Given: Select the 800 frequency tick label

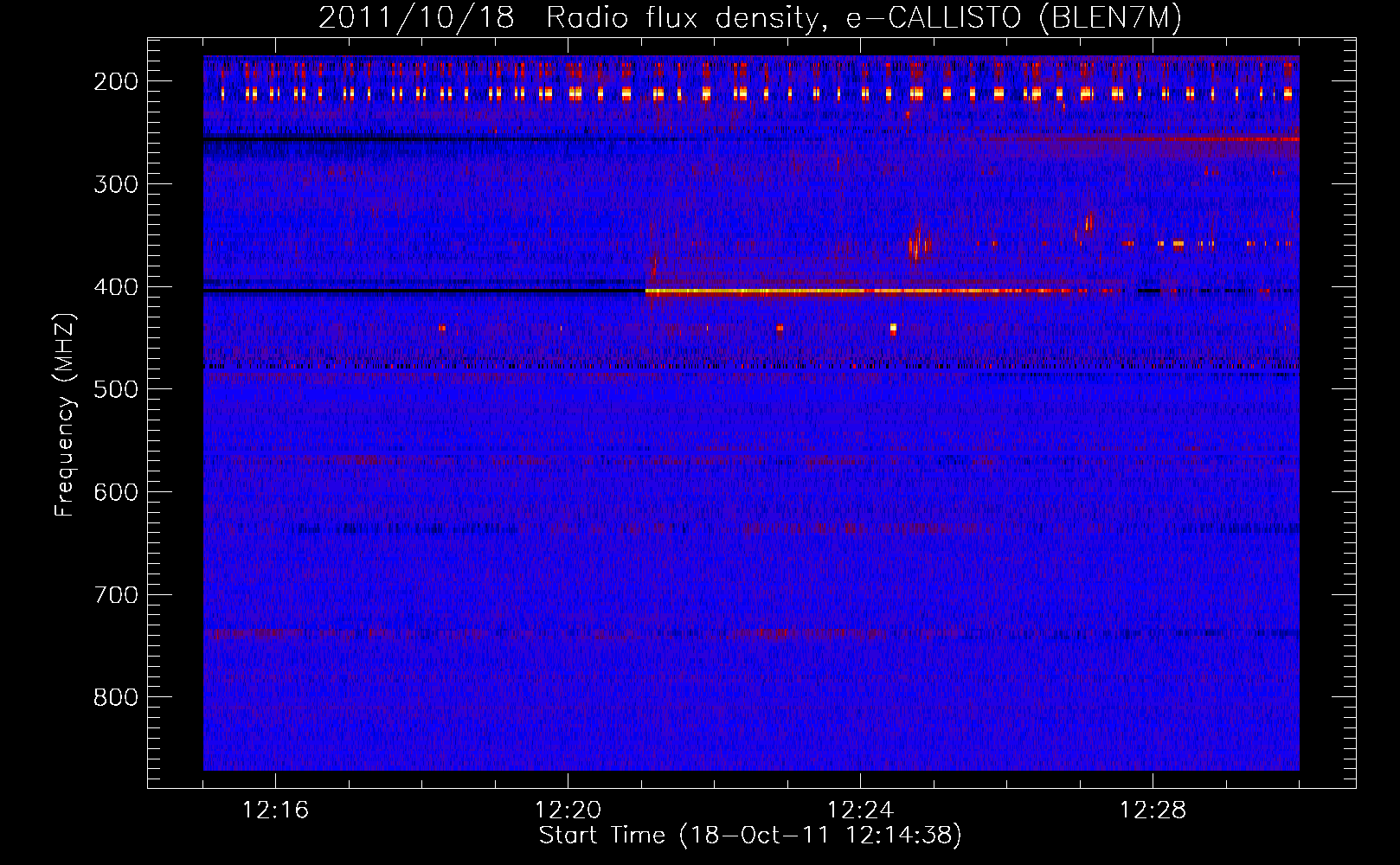Looking at the screenshot, I should click(x=116, y=698).
